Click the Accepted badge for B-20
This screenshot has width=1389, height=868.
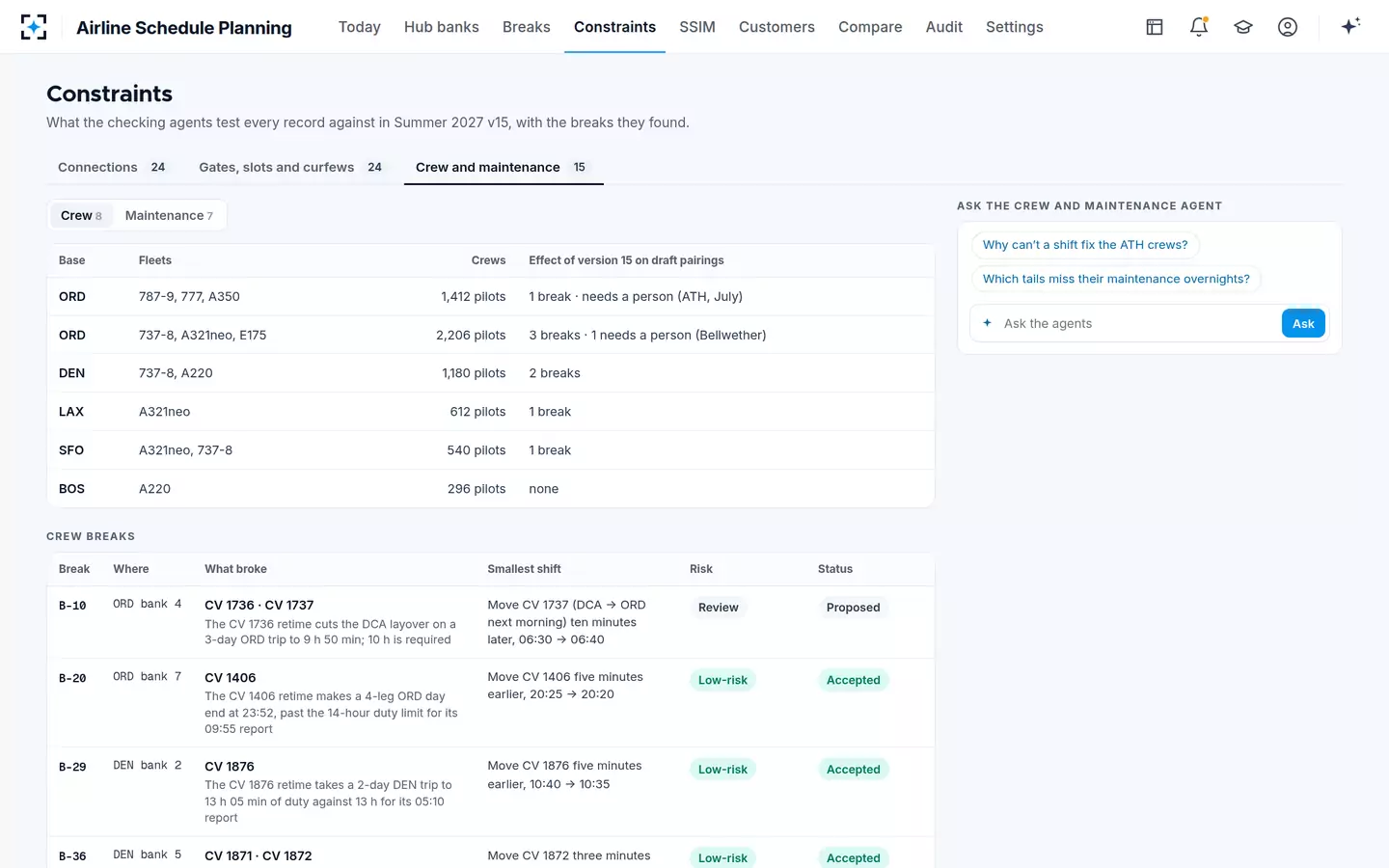tap(853, 680)
